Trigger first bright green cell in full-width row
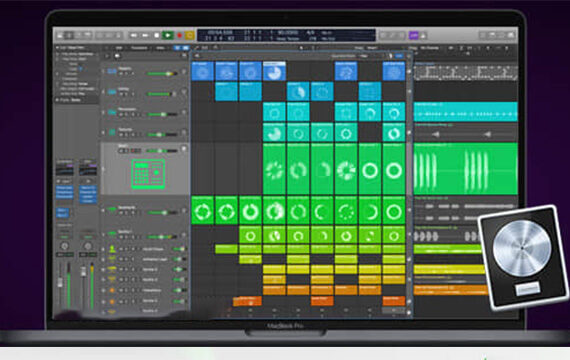The width and height of the screenshot is (570, 360). (x=202, y=211)
